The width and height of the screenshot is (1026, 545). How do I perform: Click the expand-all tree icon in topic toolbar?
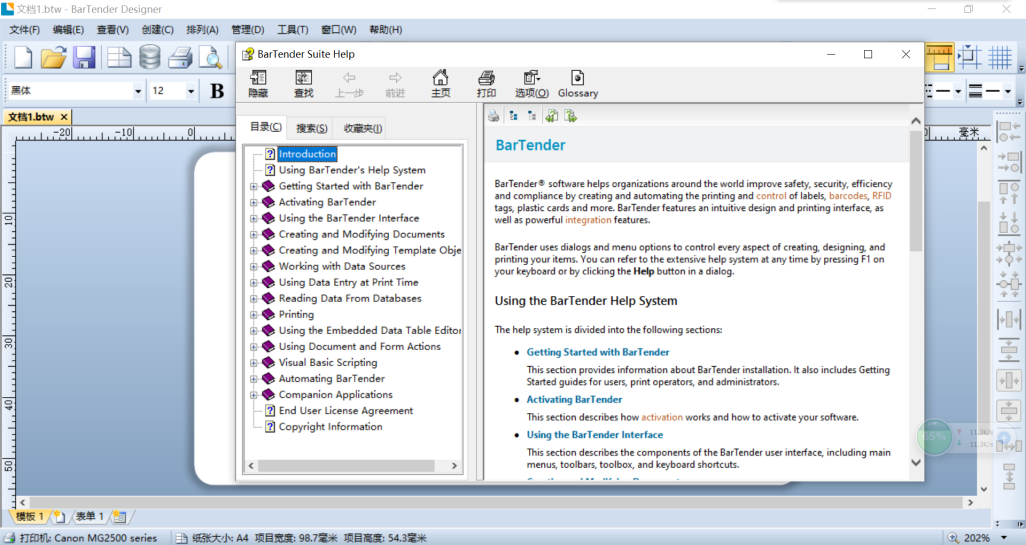tap(514, 116)
